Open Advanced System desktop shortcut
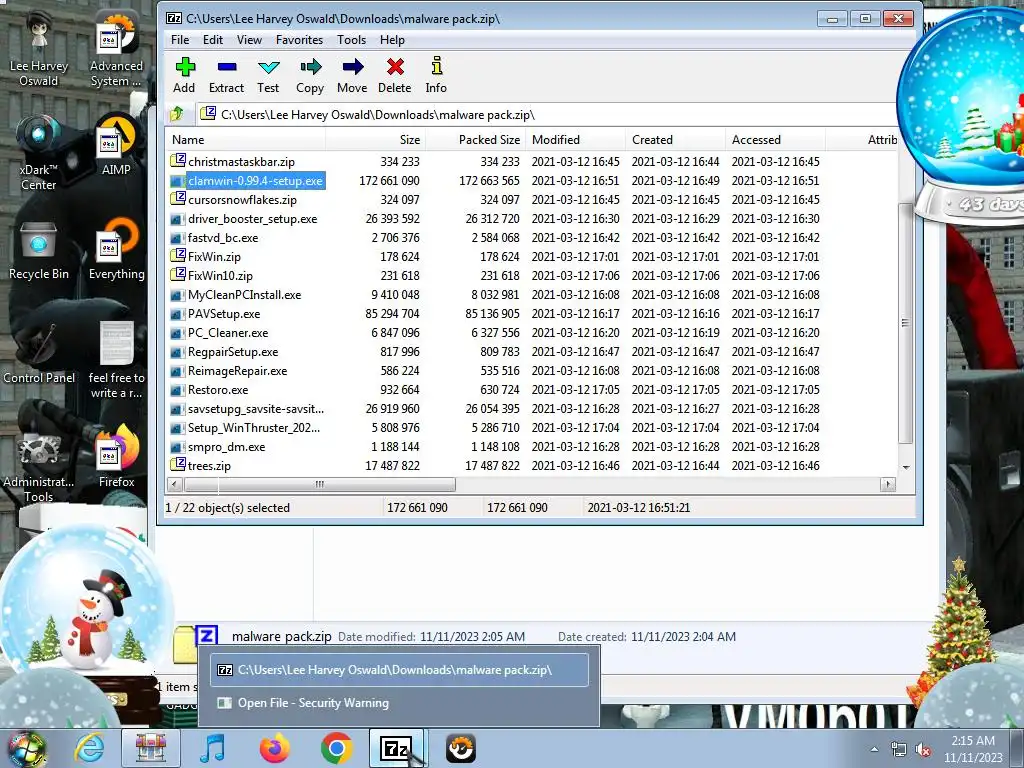 click(x=116, y=50)
